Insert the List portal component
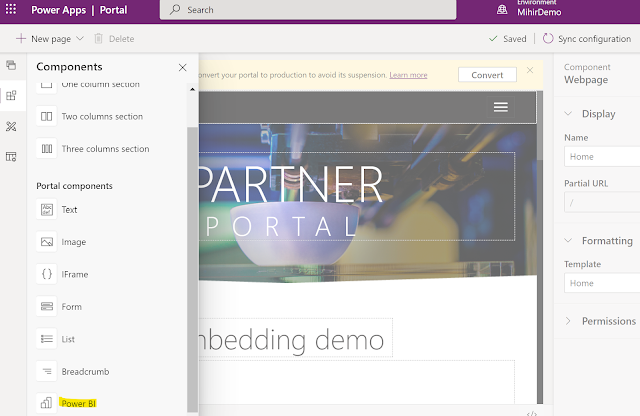 (x=57, y=339)
